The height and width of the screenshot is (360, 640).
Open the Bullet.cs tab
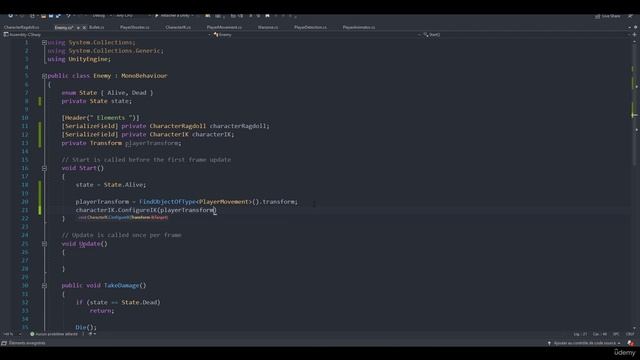pos(97,27)
